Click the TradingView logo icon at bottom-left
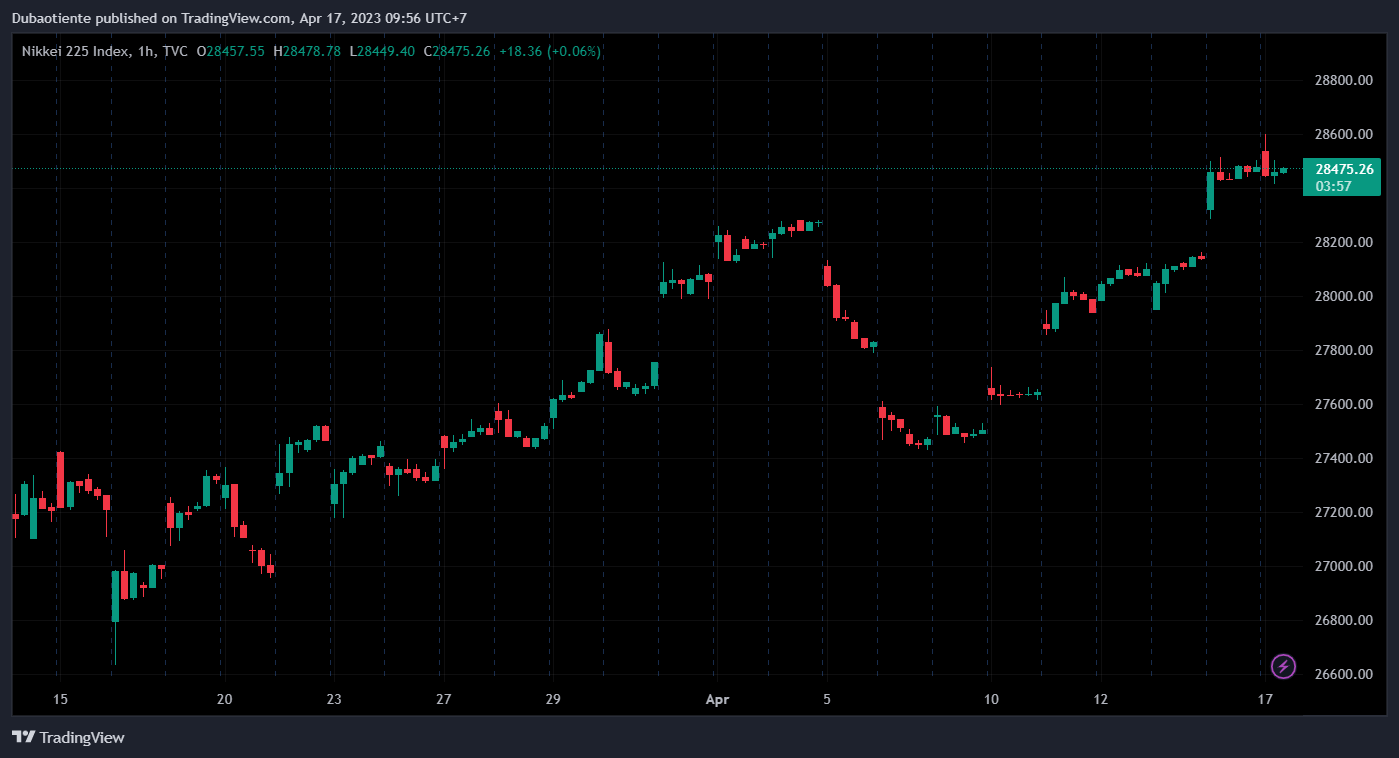This screenshot has height=758, width=1399. click(23, 737)
